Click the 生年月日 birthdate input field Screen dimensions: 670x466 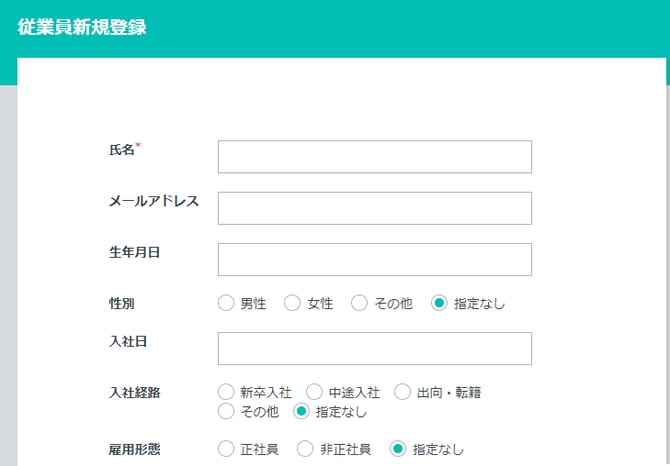tap(374, 259)
